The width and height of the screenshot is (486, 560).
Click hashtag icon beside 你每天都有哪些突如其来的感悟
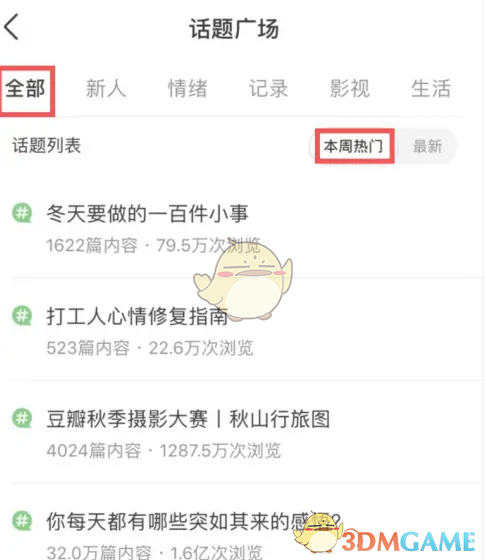click(x=22, y=521)
